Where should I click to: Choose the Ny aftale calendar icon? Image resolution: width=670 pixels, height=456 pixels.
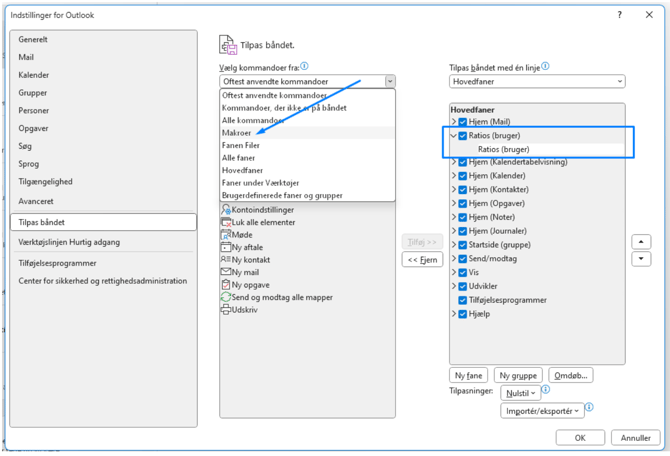[226, 247]
